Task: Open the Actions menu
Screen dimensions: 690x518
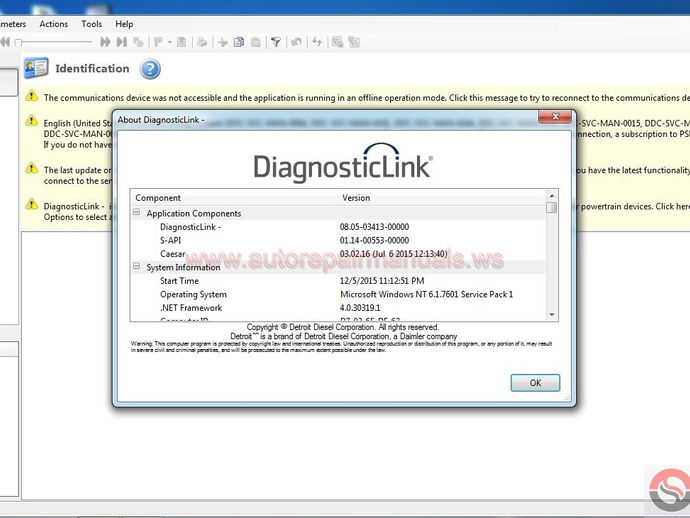Action: coord(54,24)
